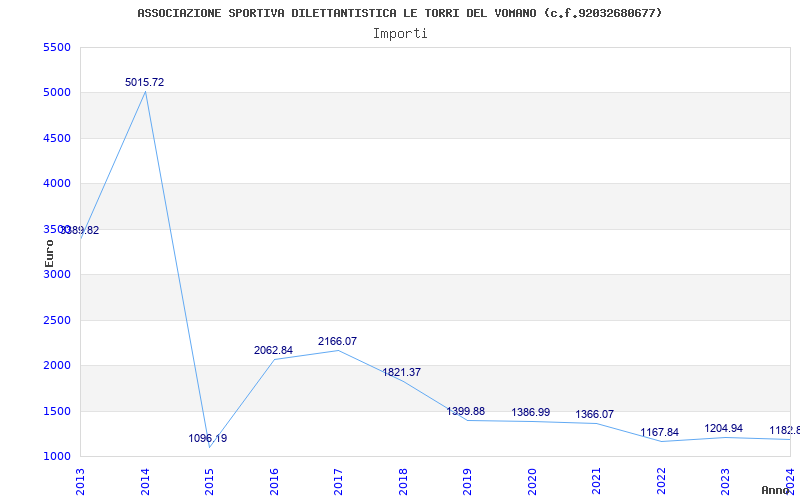800x500 pixels.
Task: Click the 2017 x-axis year label
Action: [x=339, y=482]
